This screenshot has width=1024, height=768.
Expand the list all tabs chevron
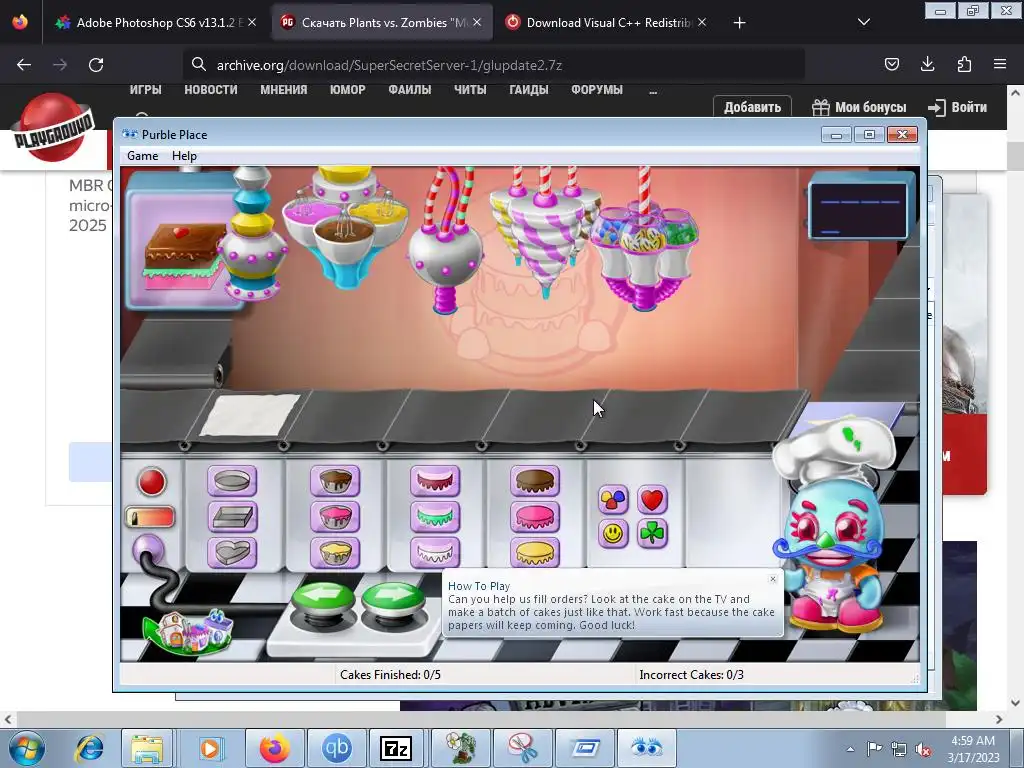click(863, 23)
